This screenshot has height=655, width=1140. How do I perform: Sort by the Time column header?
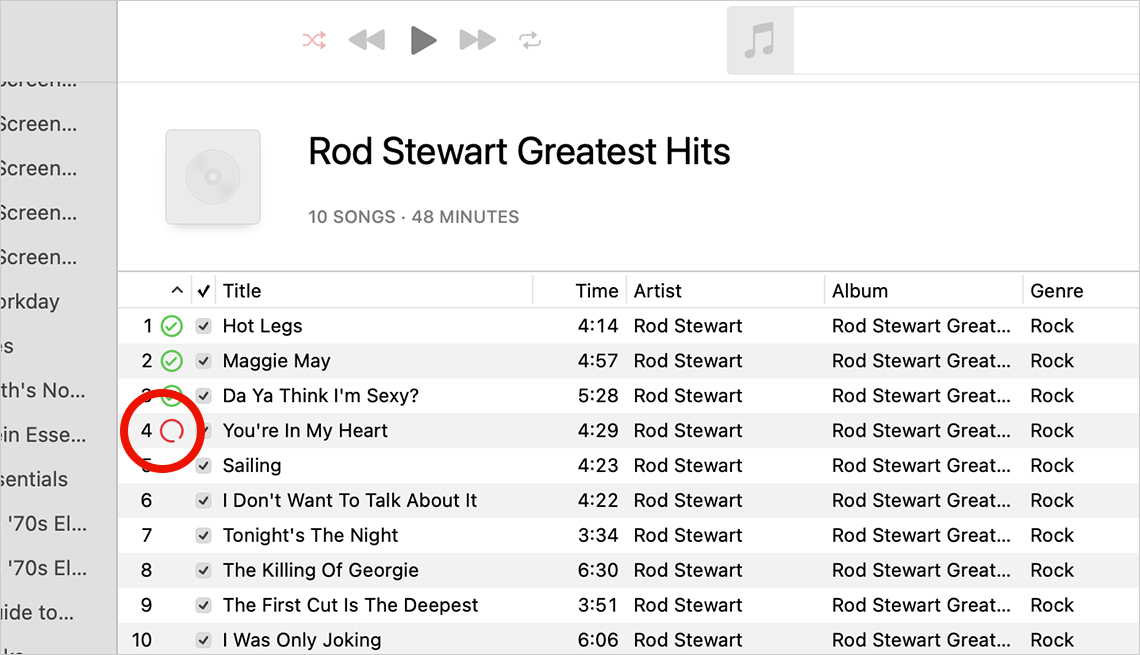[596, 291]
